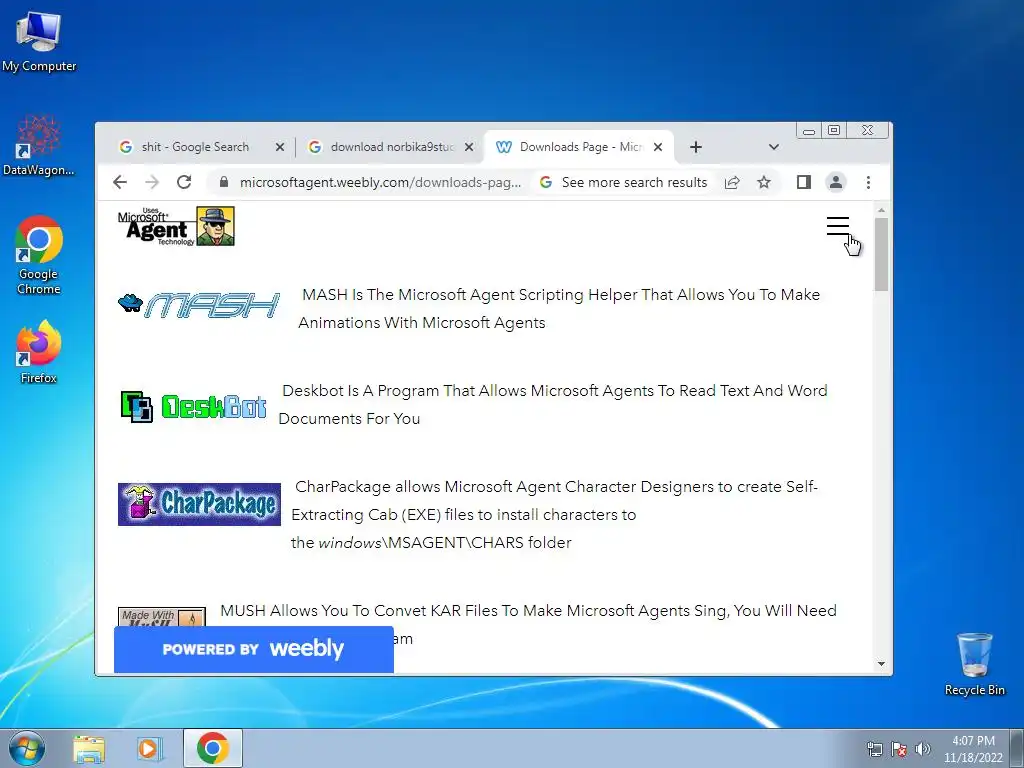
Task: Launch Windows Media Player from taskbar
Action: pos(149,748)
